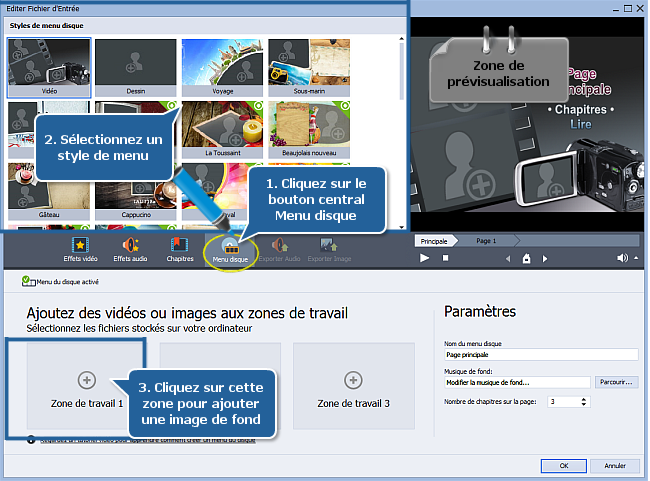Click plus icon in Zone de travail 3
This screenshot has height=481, width=650.
coord(353,380)
